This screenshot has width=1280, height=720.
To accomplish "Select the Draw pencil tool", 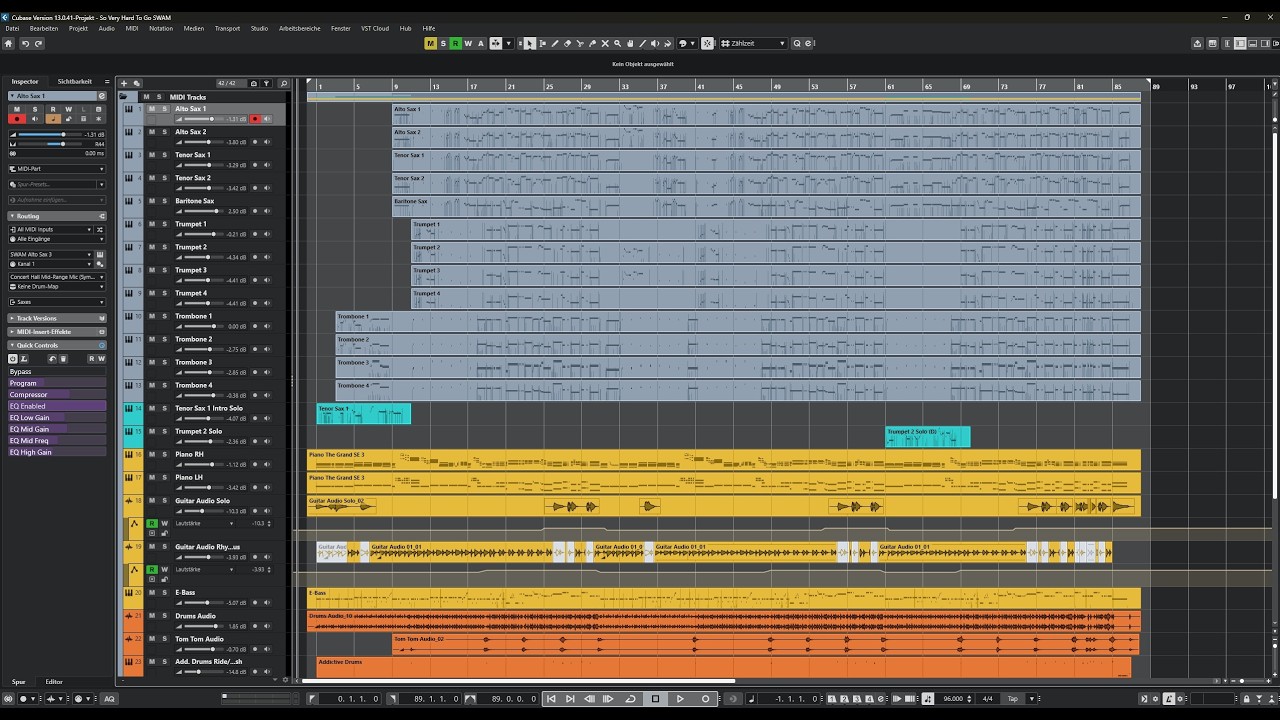I will (x=555, y=43).
